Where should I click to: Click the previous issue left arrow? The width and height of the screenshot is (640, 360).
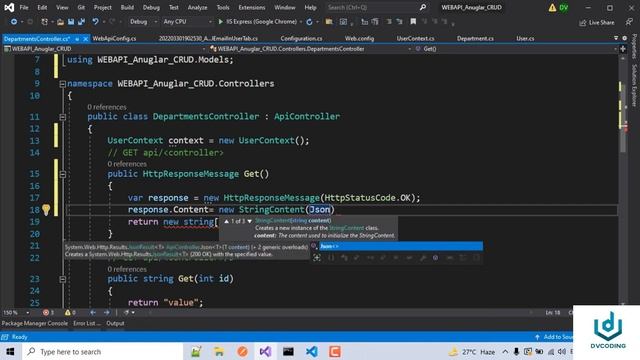tap(93, 313)
